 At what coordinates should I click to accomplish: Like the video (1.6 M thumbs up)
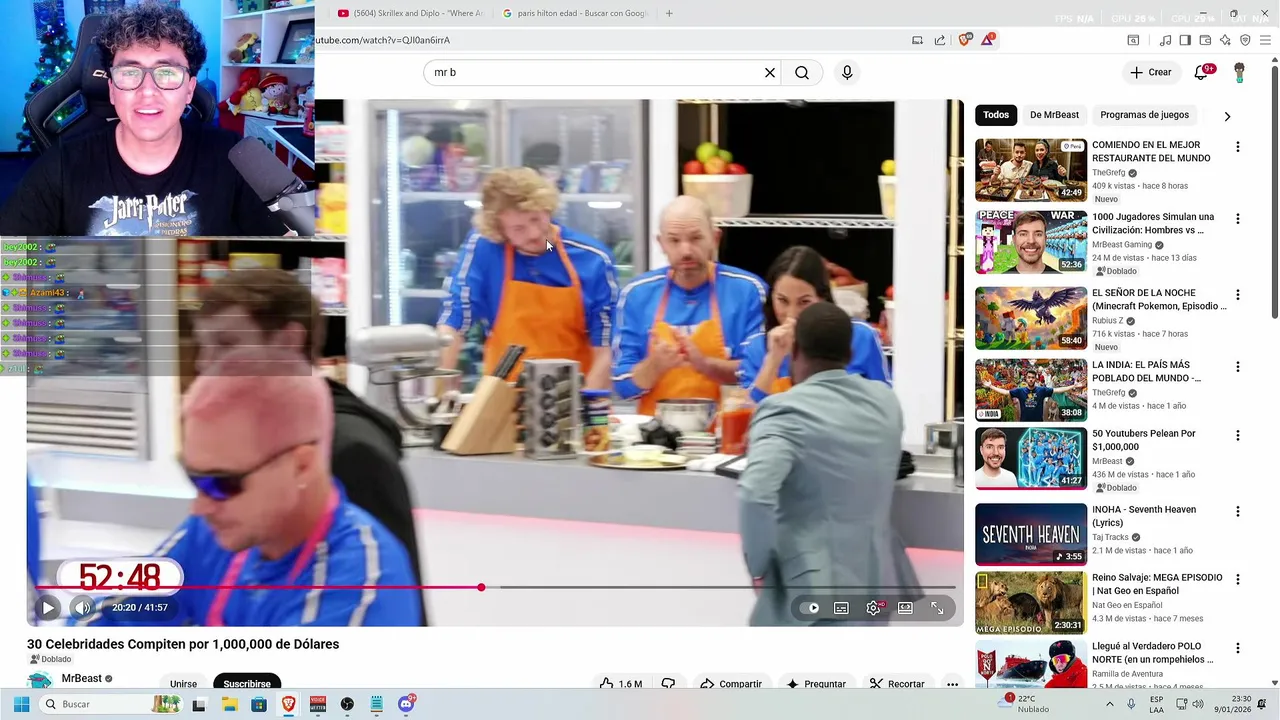click(x=621, y=684)
